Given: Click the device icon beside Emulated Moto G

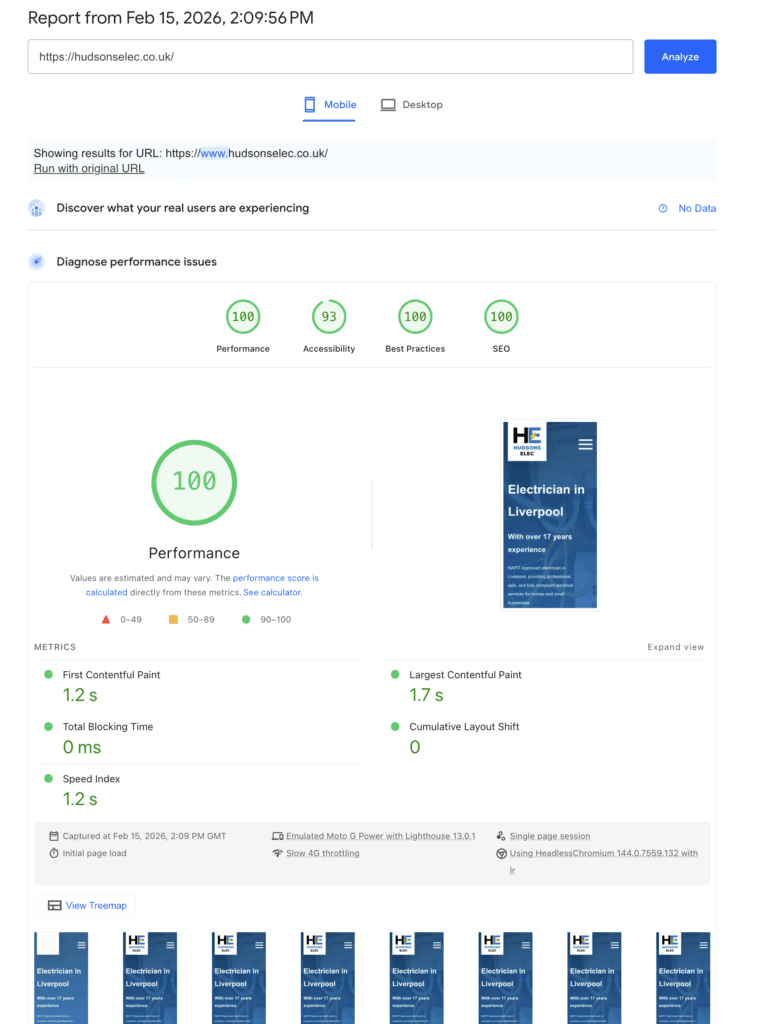Looking at the screenshot, I should tap(278, 836).
